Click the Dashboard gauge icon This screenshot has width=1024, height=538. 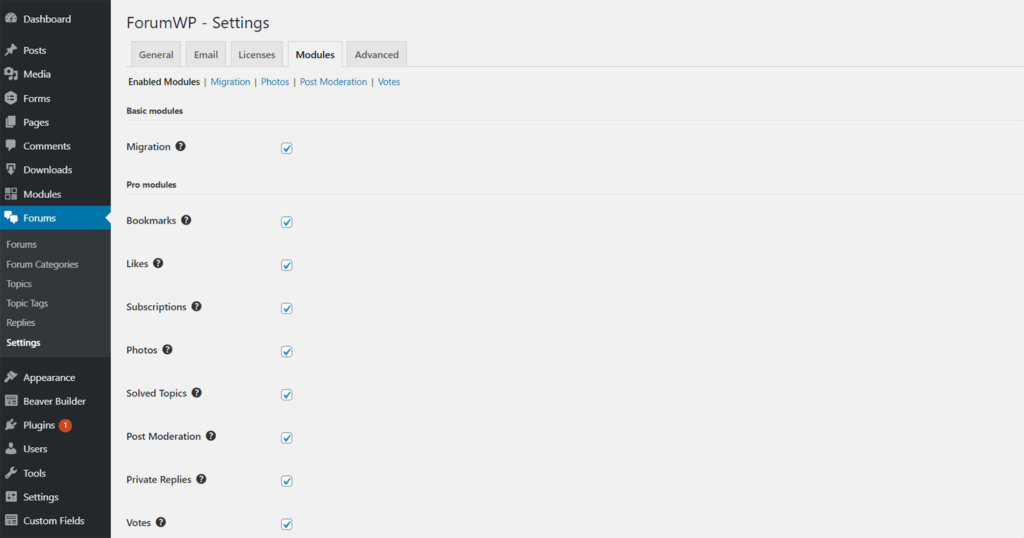tap(11, 19)
